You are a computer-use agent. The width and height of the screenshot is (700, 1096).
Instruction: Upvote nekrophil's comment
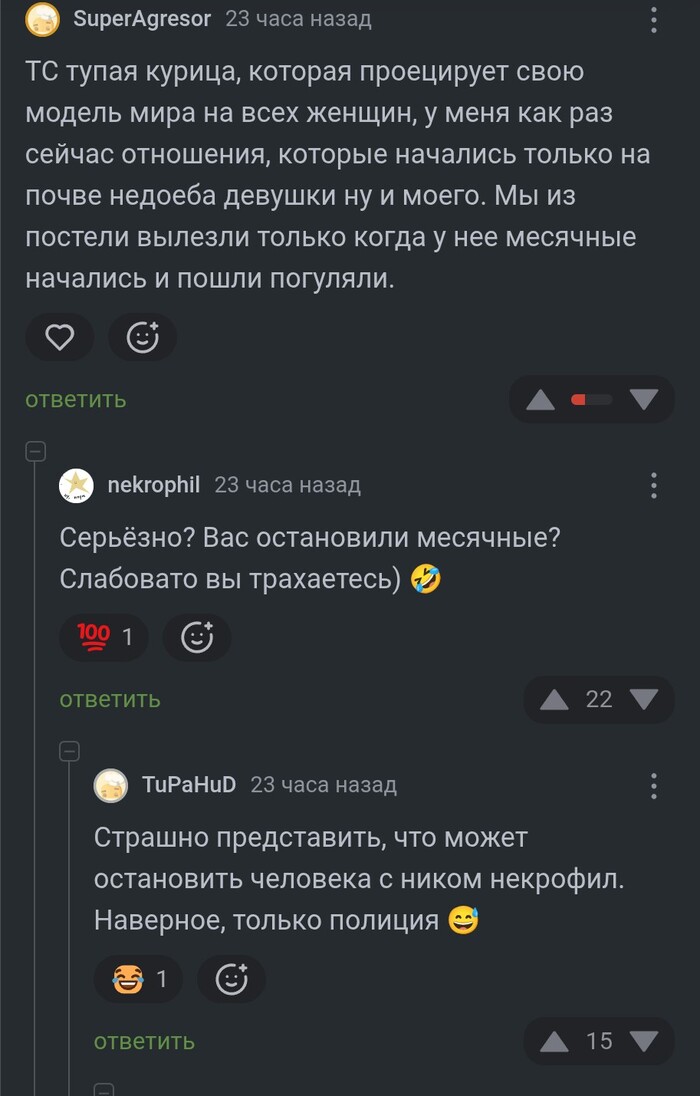(x=553, y=699)
